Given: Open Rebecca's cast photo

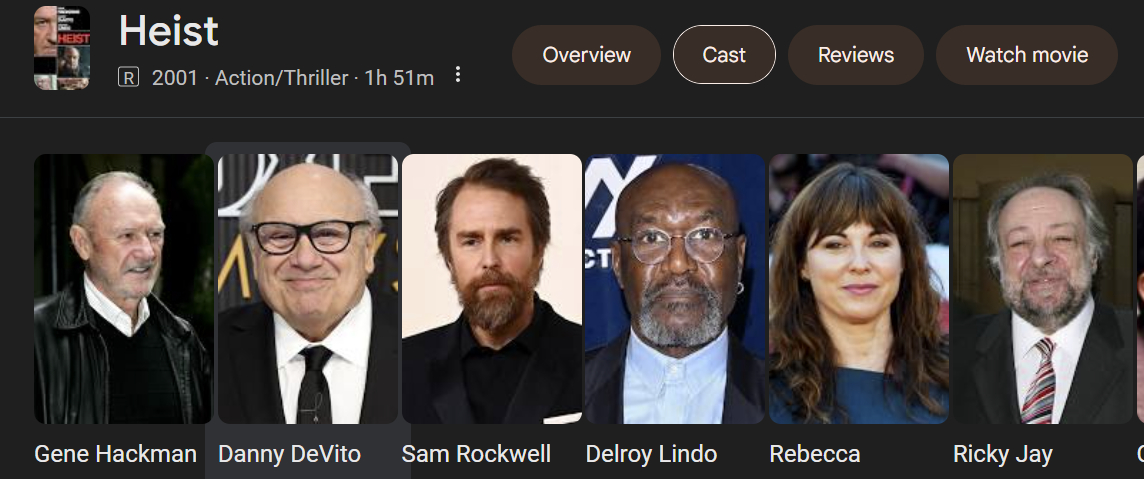Looking at the screenshot, I should coord(859,289).
